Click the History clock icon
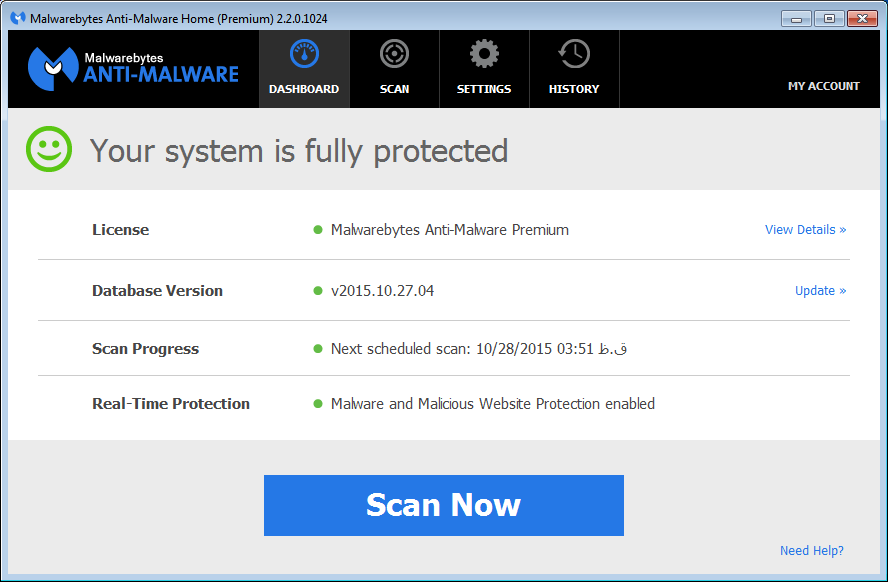888x582 pixels. click(x=574, y=54)
